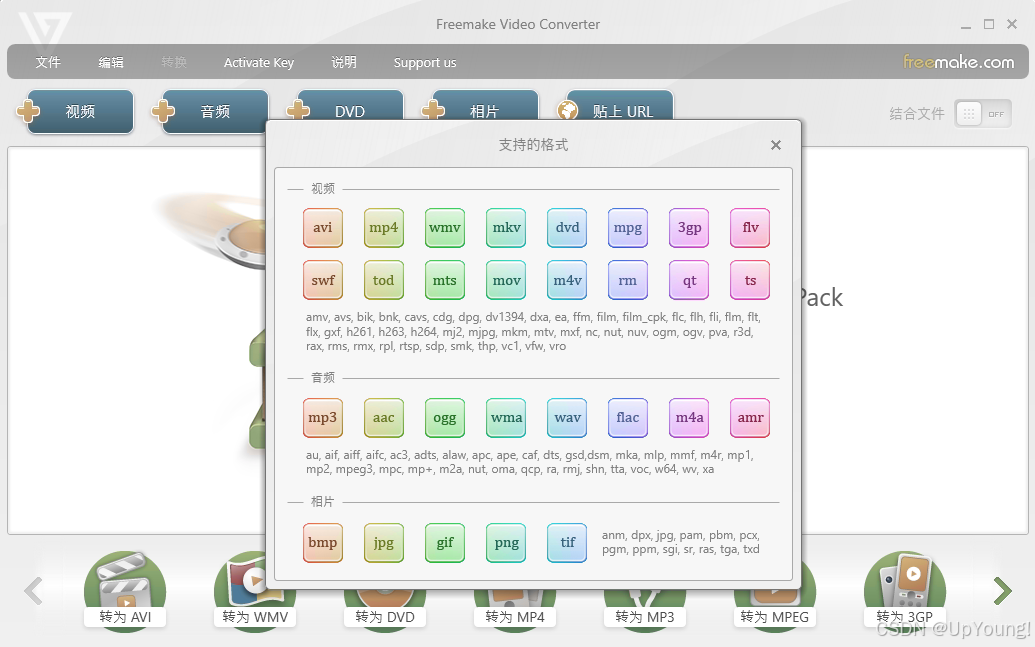The image size is (1035, 647).
Task: Toggle the 结合文件 OFF switch
Action: pyautogui.click(x=982, y=114)
